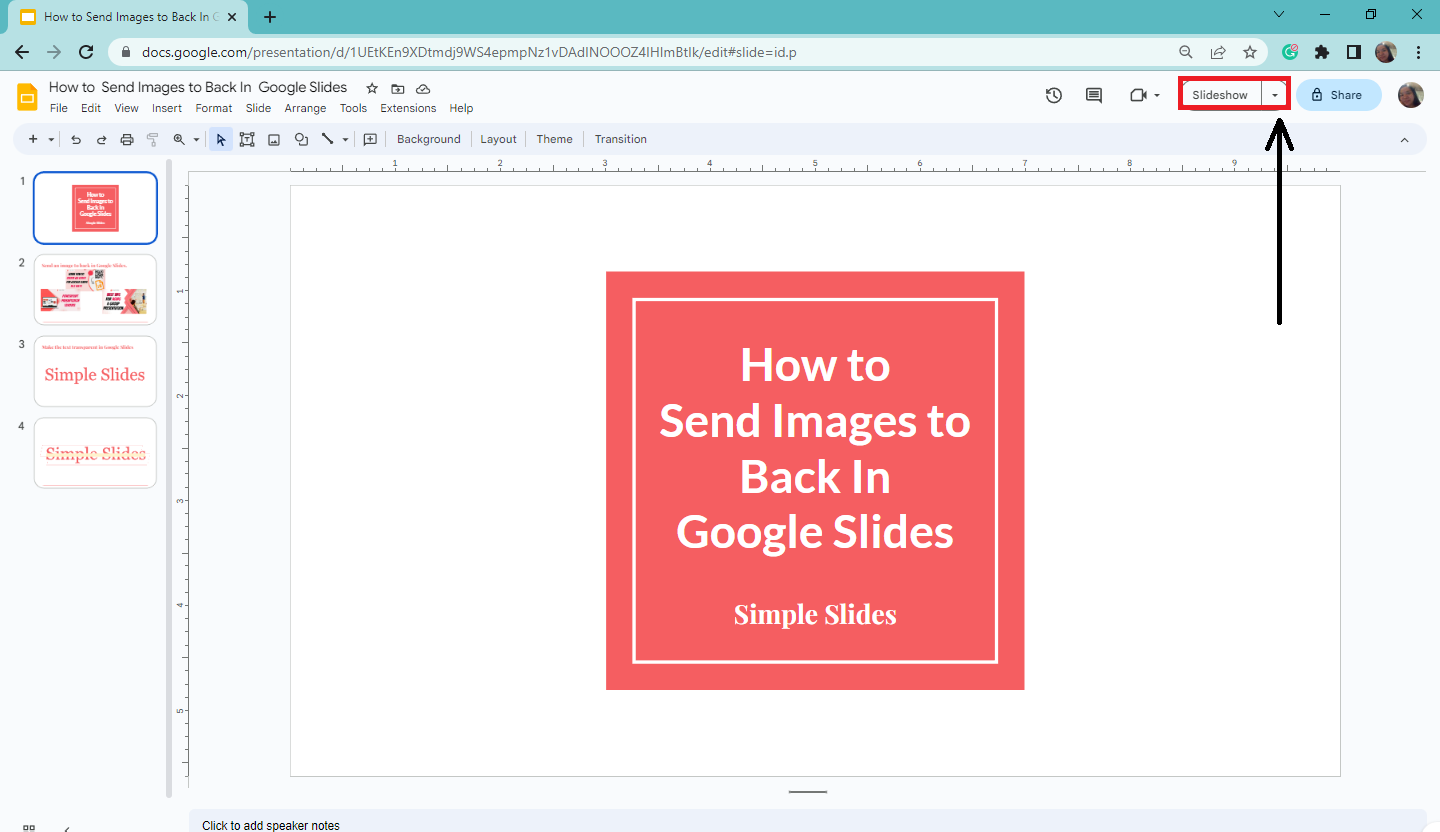Star this presentation
This screenshot has width=1440, height=832.
371,88
